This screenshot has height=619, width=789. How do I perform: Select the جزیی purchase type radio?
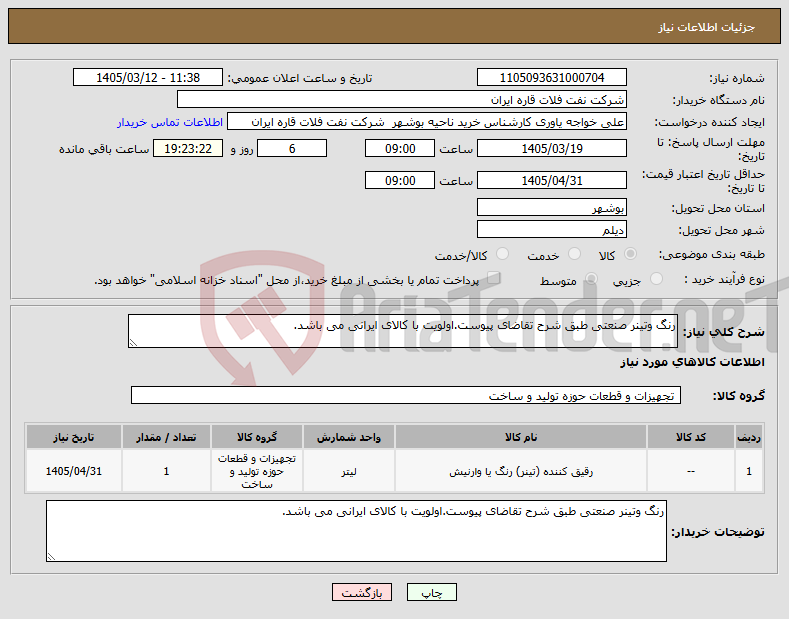(656, 279)
